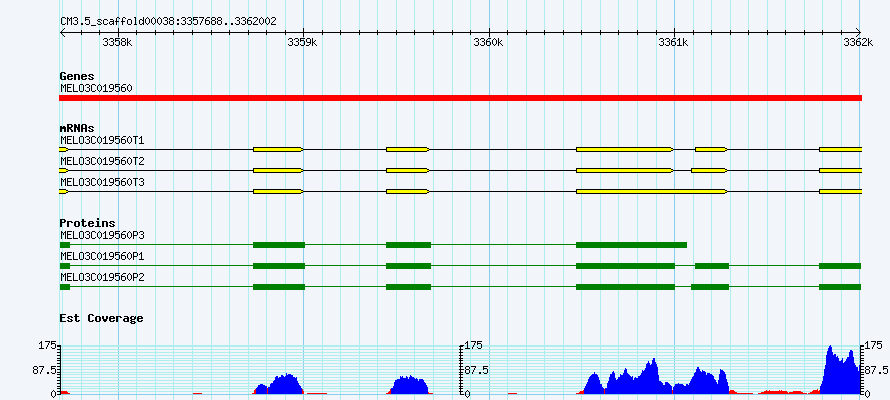Click the left arrowhead of the scale ruler

click(62, 32)
